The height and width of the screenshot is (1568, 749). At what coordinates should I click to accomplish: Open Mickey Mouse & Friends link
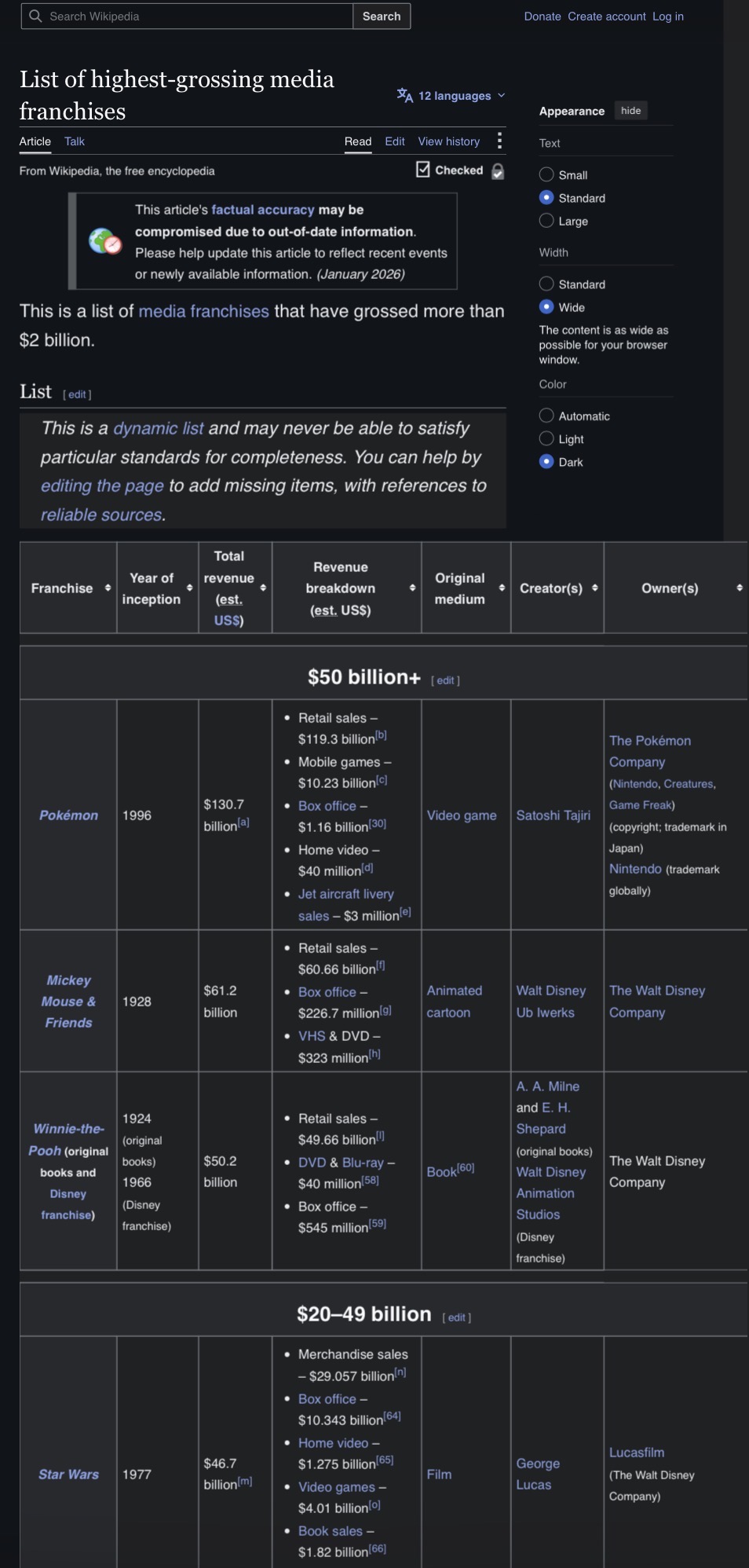(69, 1002)
